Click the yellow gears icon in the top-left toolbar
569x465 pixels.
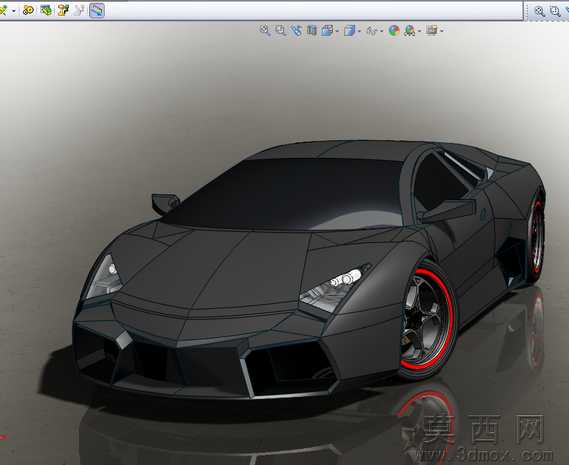(28, 10)
